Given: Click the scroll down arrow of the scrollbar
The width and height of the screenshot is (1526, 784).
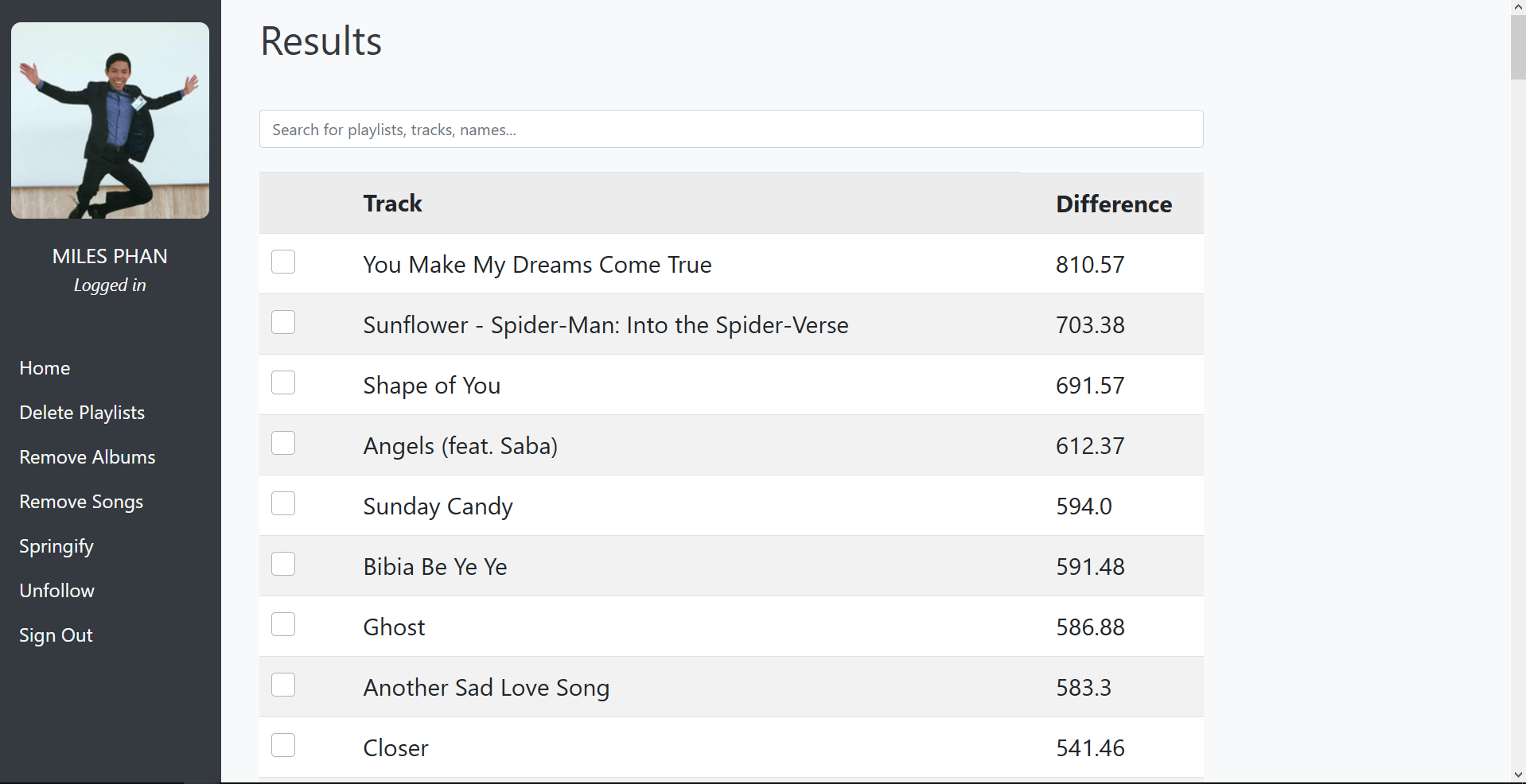Looking at the screenshot, I should pos(1518,774).
